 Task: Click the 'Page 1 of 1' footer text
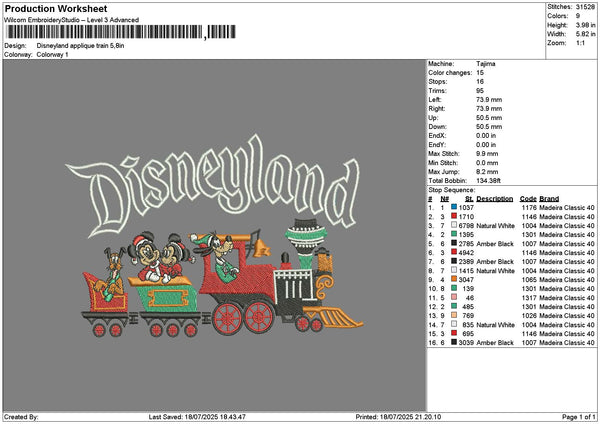point(579,417)
